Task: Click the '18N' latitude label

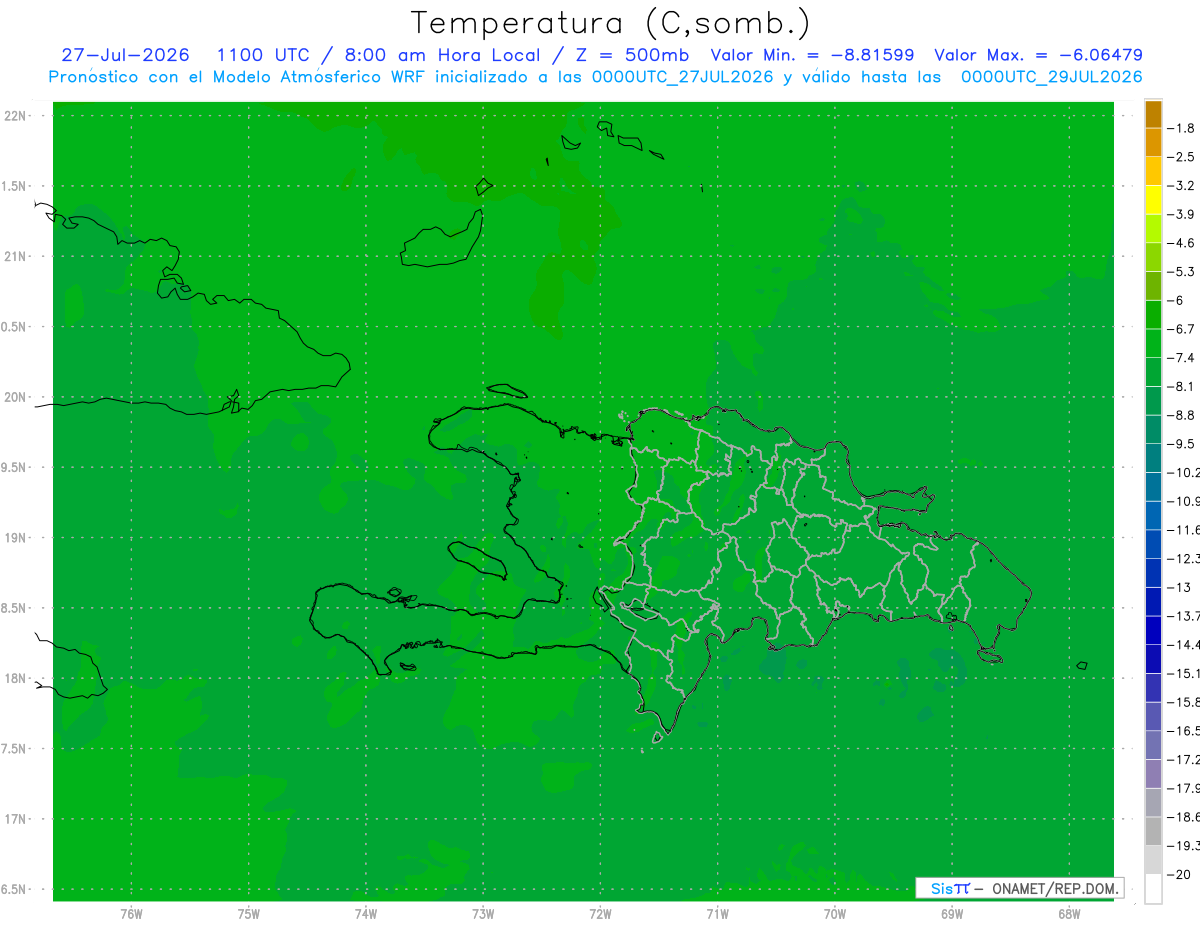Action: (16, 678)
